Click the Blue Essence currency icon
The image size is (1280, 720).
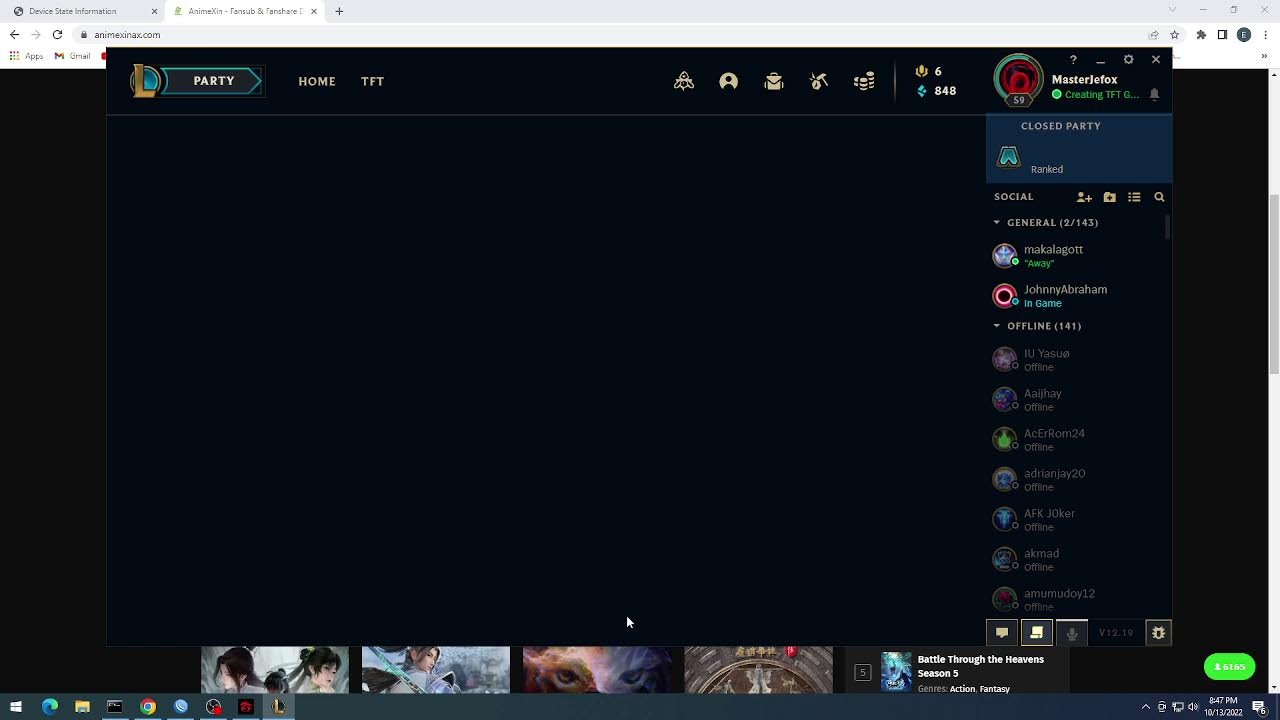tap(922, 91)
